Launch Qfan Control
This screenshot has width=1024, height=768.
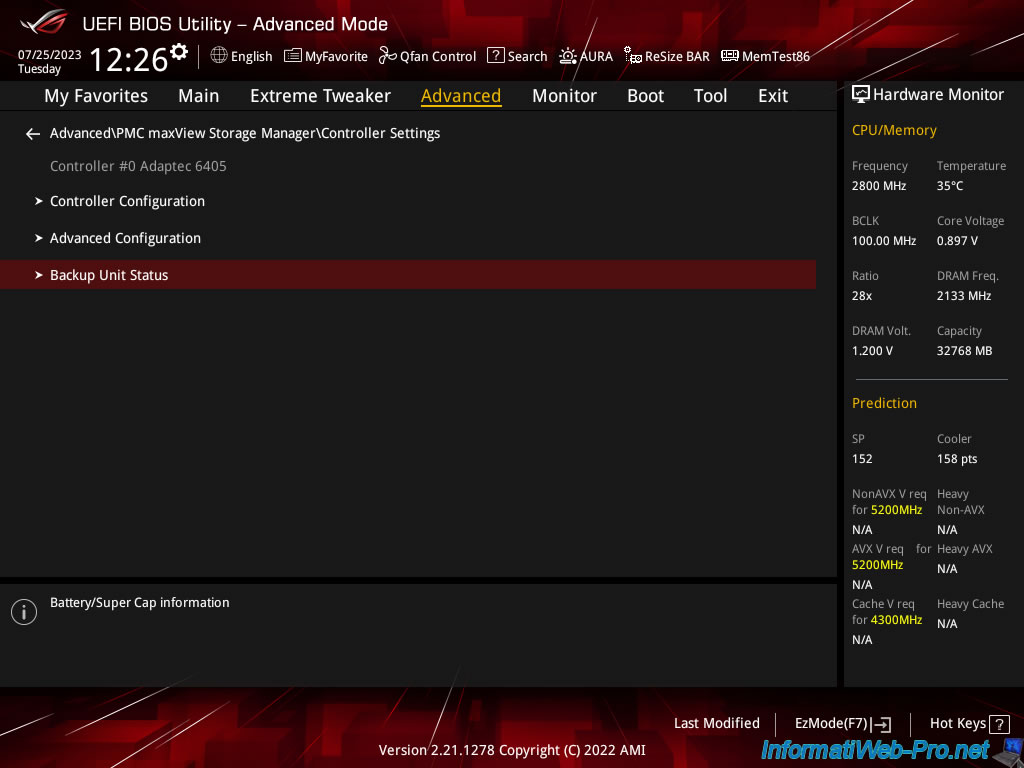pyautogui.click(x=438, y=57)
